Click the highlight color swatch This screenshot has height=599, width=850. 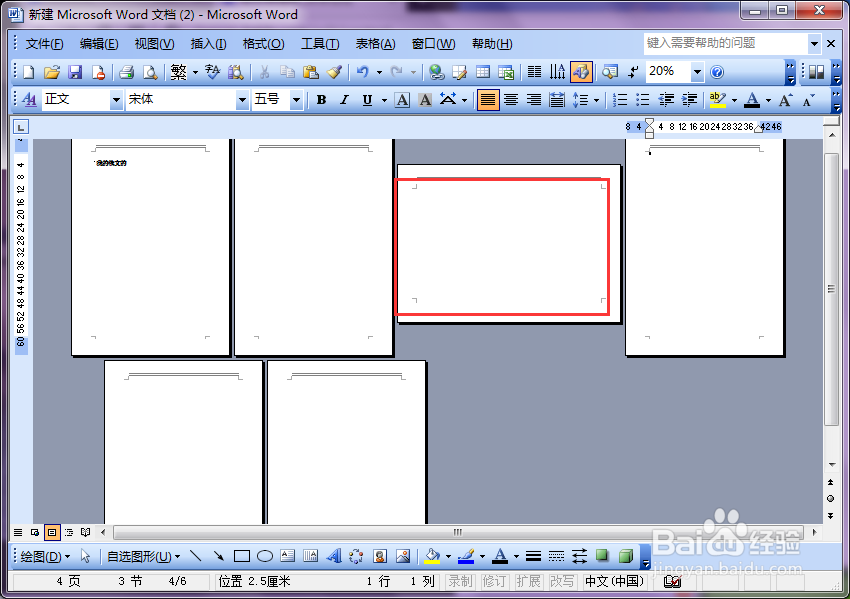point(717,100)
